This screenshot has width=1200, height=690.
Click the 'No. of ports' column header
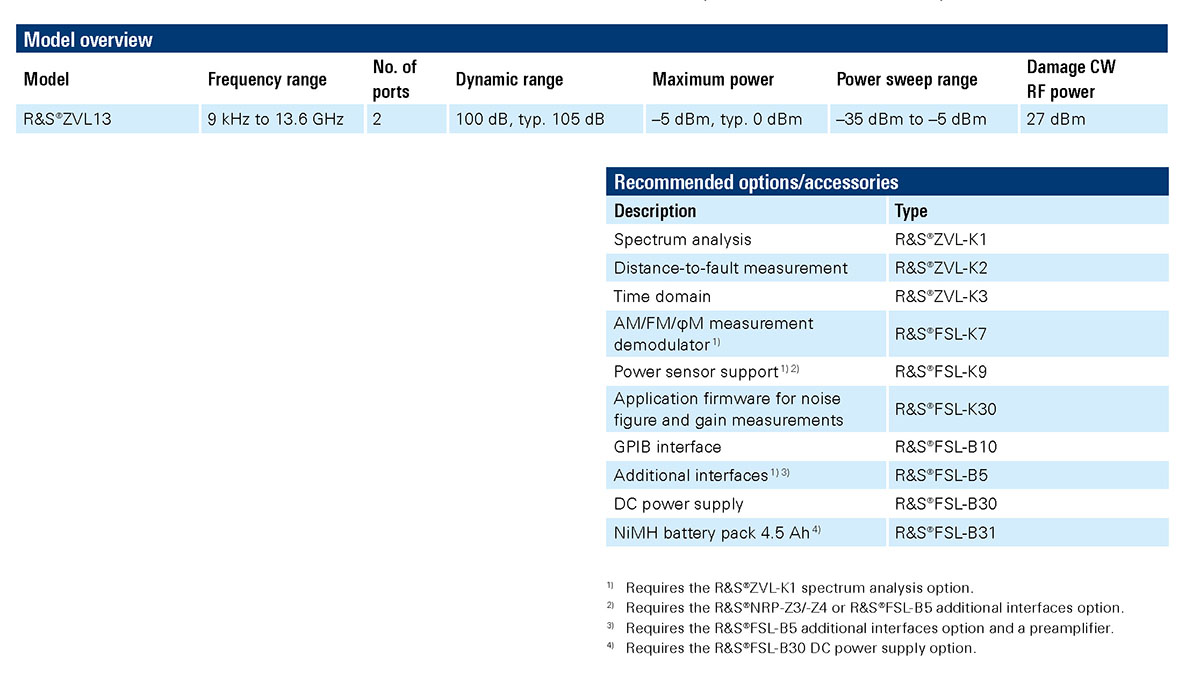click(x=395, y=79)
